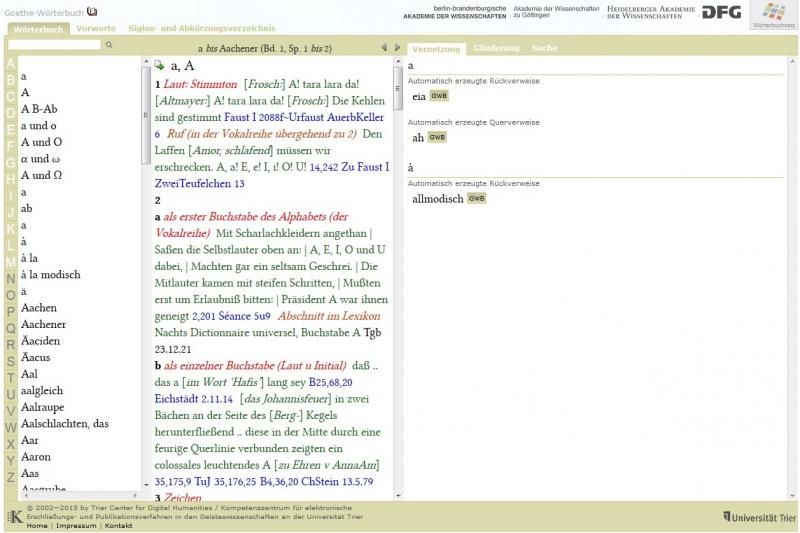
Task: Open Siglen- und Abkürzungsverzeichnis tab
Action: coord(202,28)
